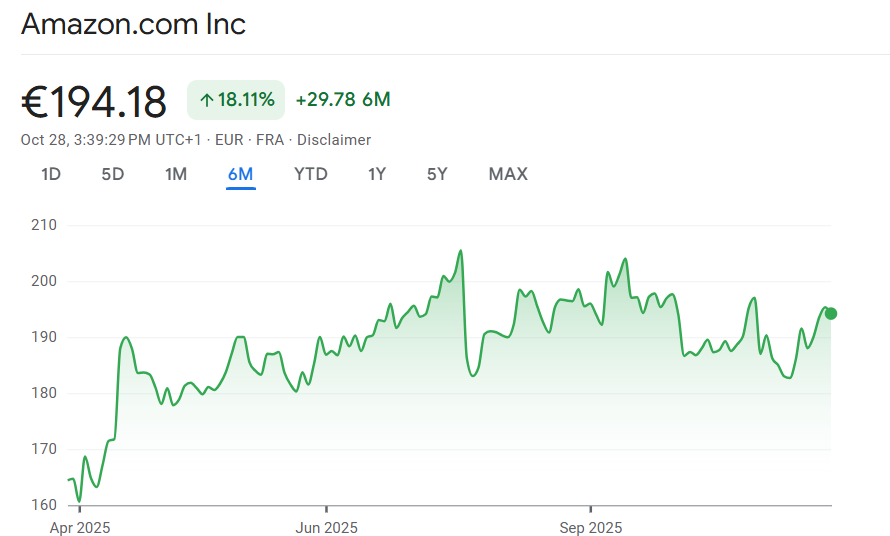Switch to the 1D time range
This screenshot has height=536, width=890.
(x=51, y=174)
